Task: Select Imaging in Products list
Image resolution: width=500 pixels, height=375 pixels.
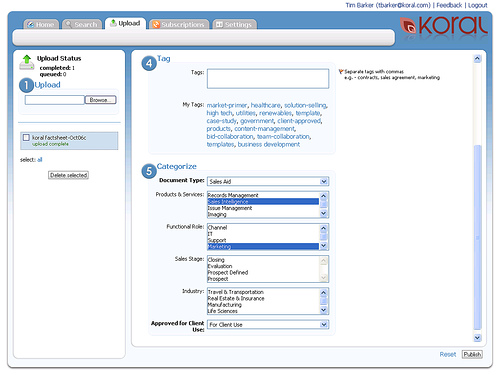Action: pos(263,214)
